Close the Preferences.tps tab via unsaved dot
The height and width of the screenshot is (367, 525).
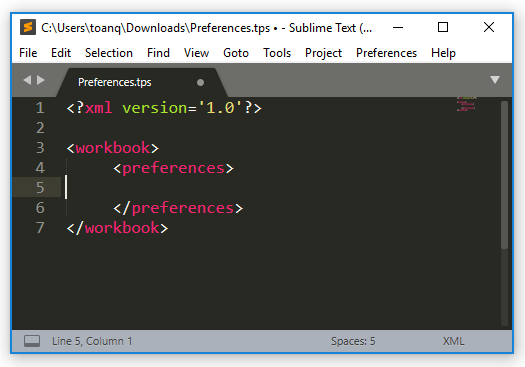[x=201, y=82]
